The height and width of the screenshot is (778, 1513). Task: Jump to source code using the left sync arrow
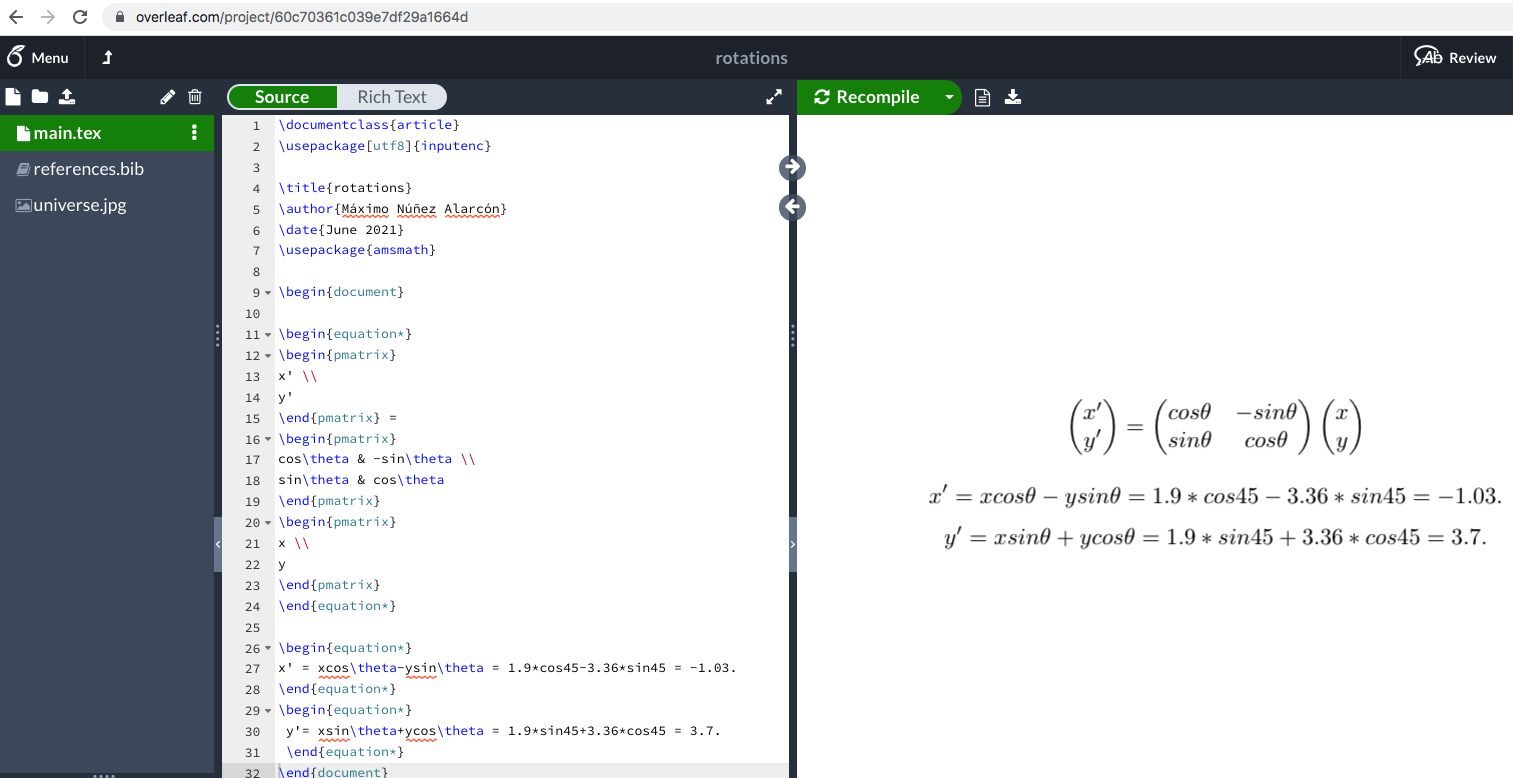point(792,207)
